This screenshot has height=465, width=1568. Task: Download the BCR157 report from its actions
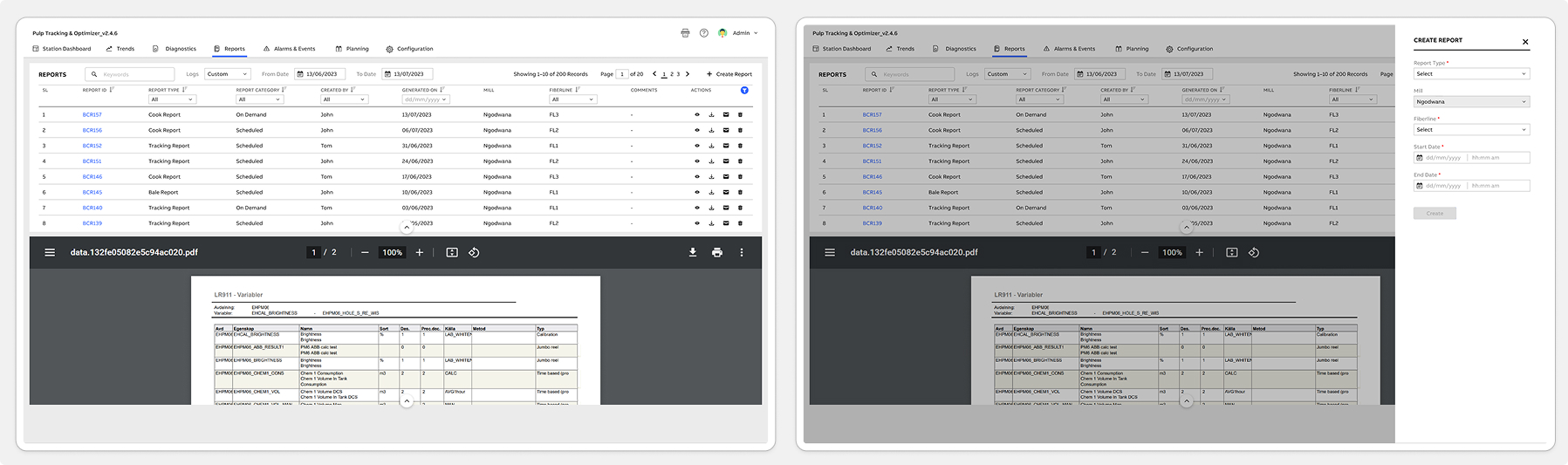[x=711, y=115]
